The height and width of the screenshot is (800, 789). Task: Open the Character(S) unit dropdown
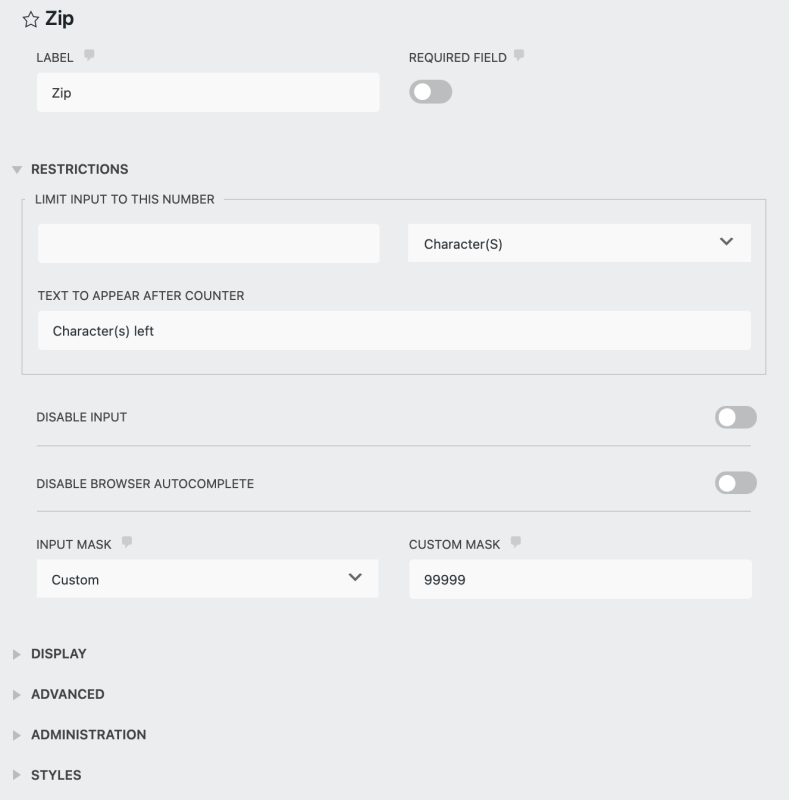pyautogui.click(x=579, y=243)
